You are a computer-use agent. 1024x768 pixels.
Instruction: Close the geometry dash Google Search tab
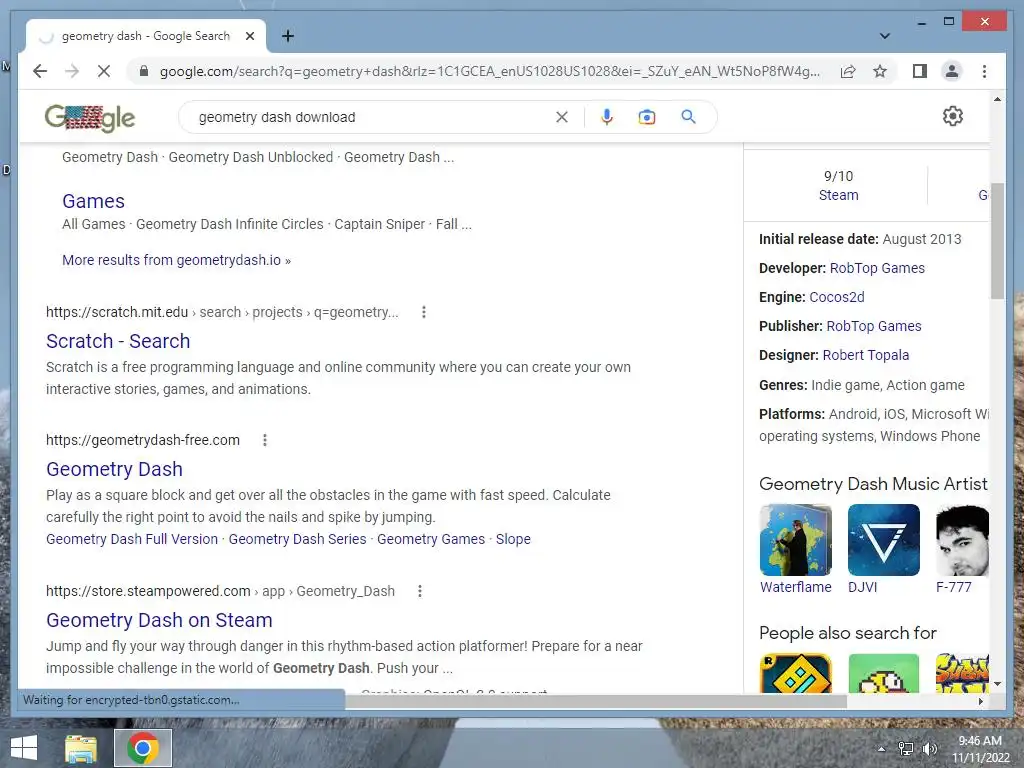[x=249, y=36]
